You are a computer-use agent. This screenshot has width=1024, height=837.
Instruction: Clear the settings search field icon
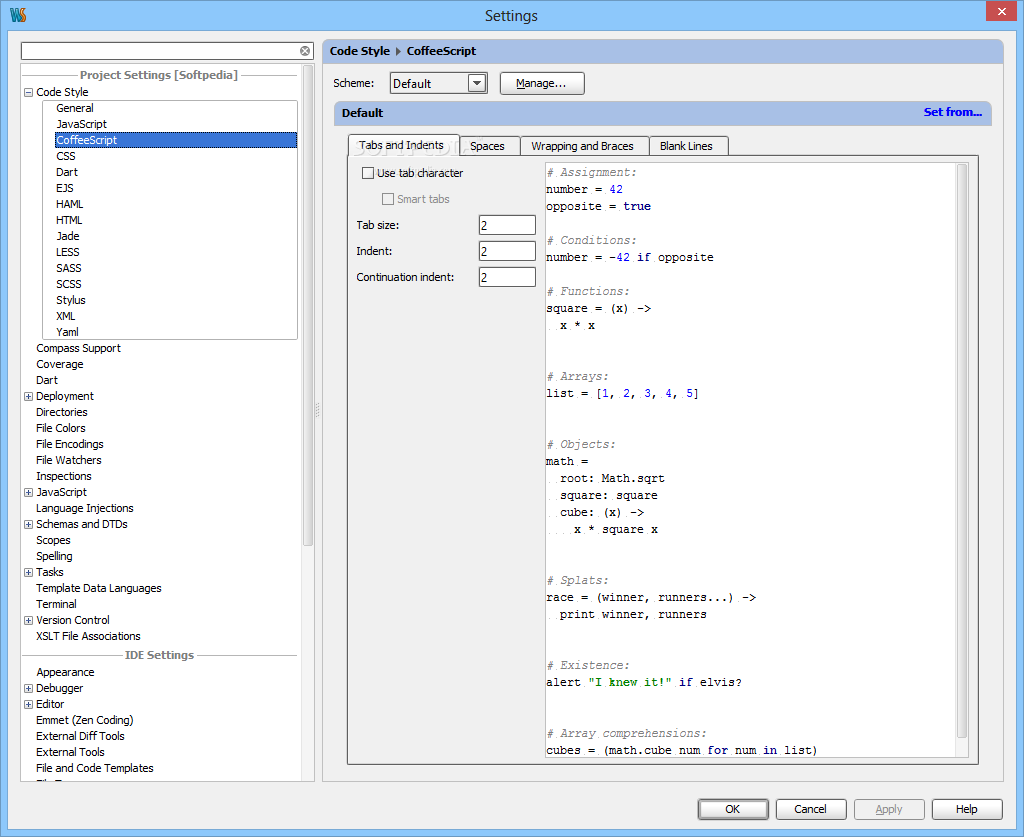tap(305, 51)
